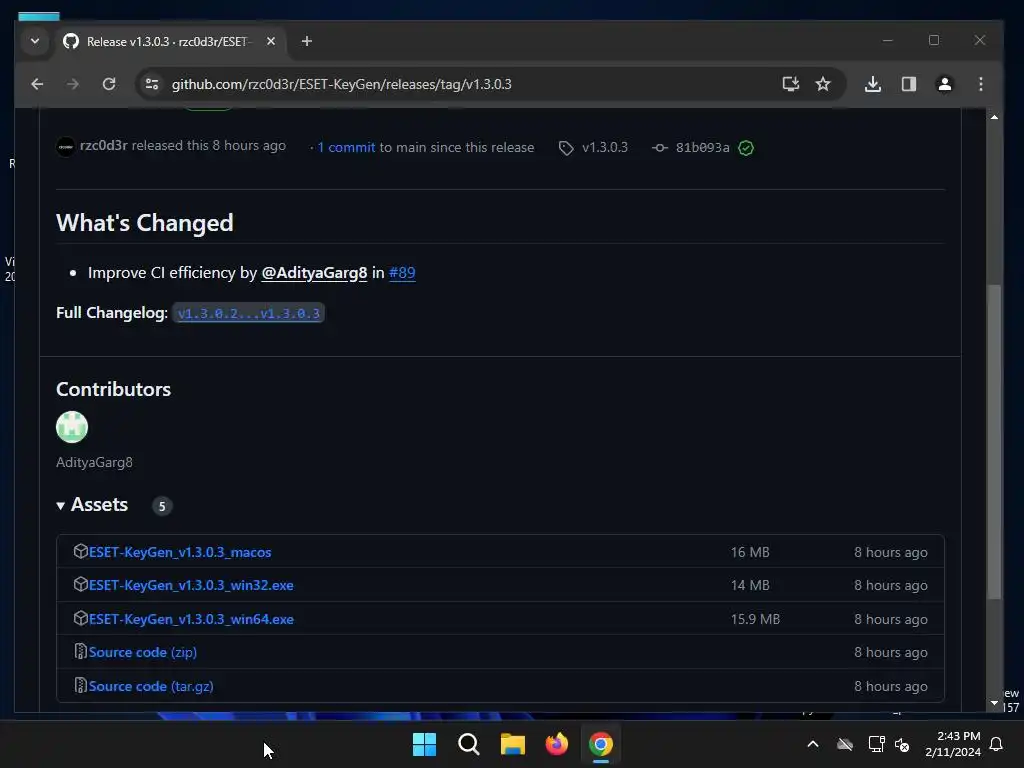Image resolution: width=1024 pixels, height=768 pixels.
Task: Click scrollbar down arrow
Action: (994, 703)
